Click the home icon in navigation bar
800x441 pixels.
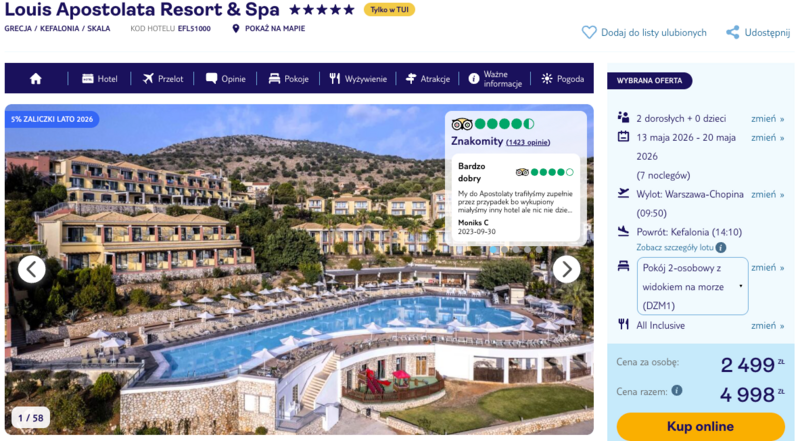coord(36,79)
